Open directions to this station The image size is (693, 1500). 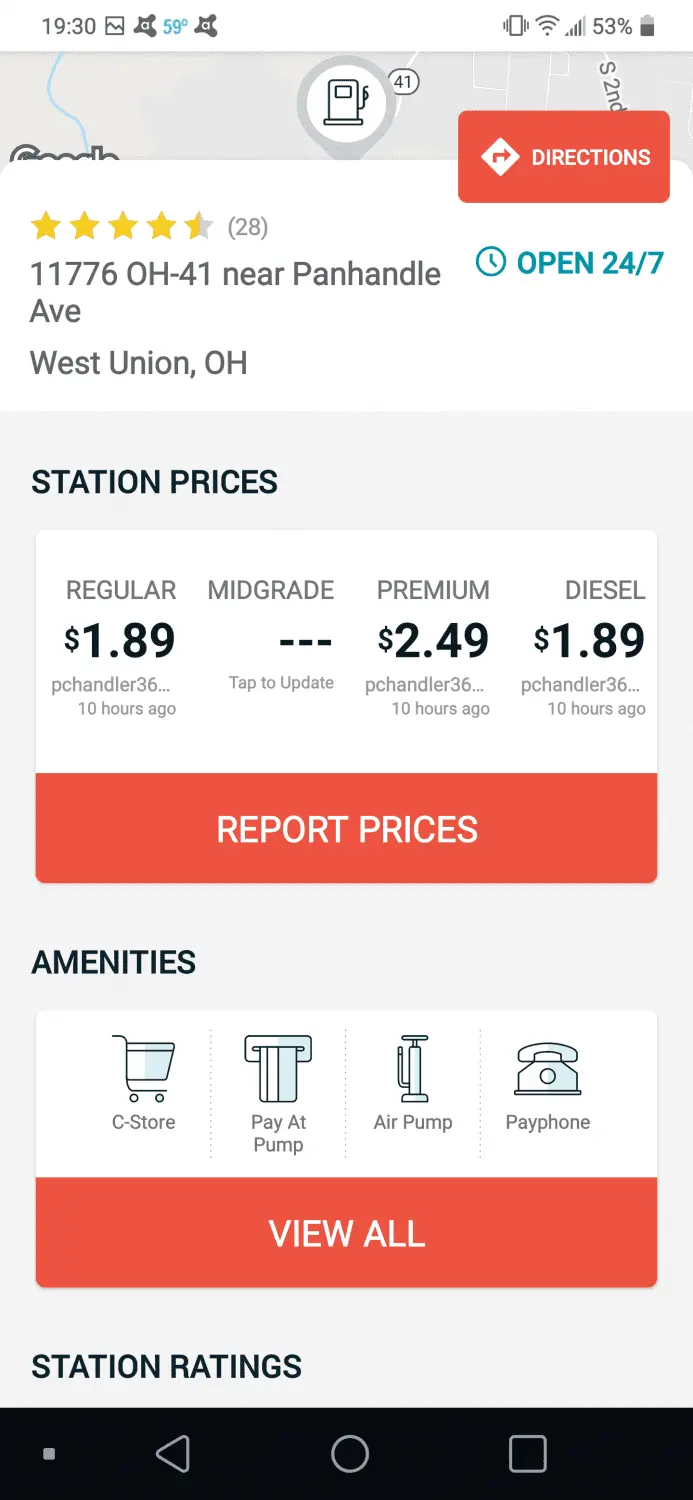[564, 157]
